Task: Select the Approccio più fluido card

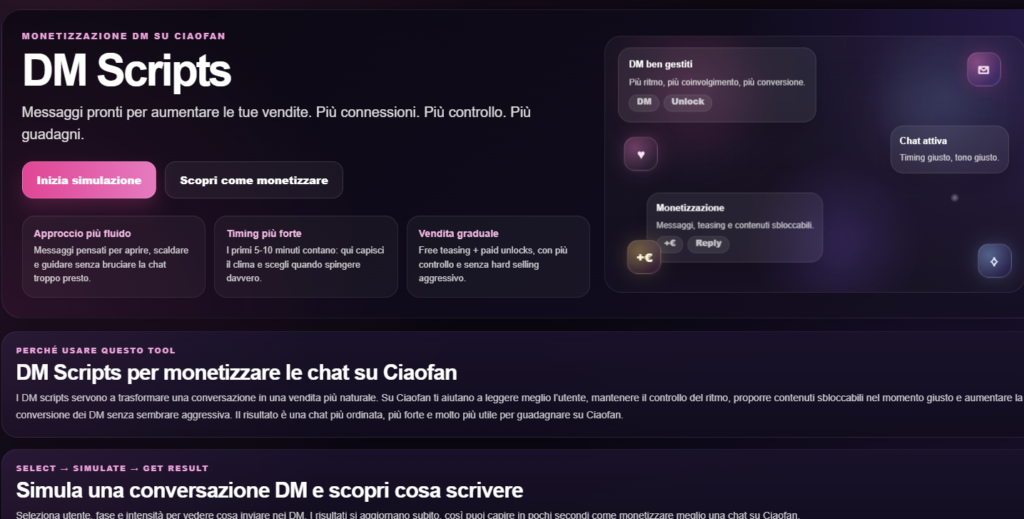Action: (x=114, y=257)
